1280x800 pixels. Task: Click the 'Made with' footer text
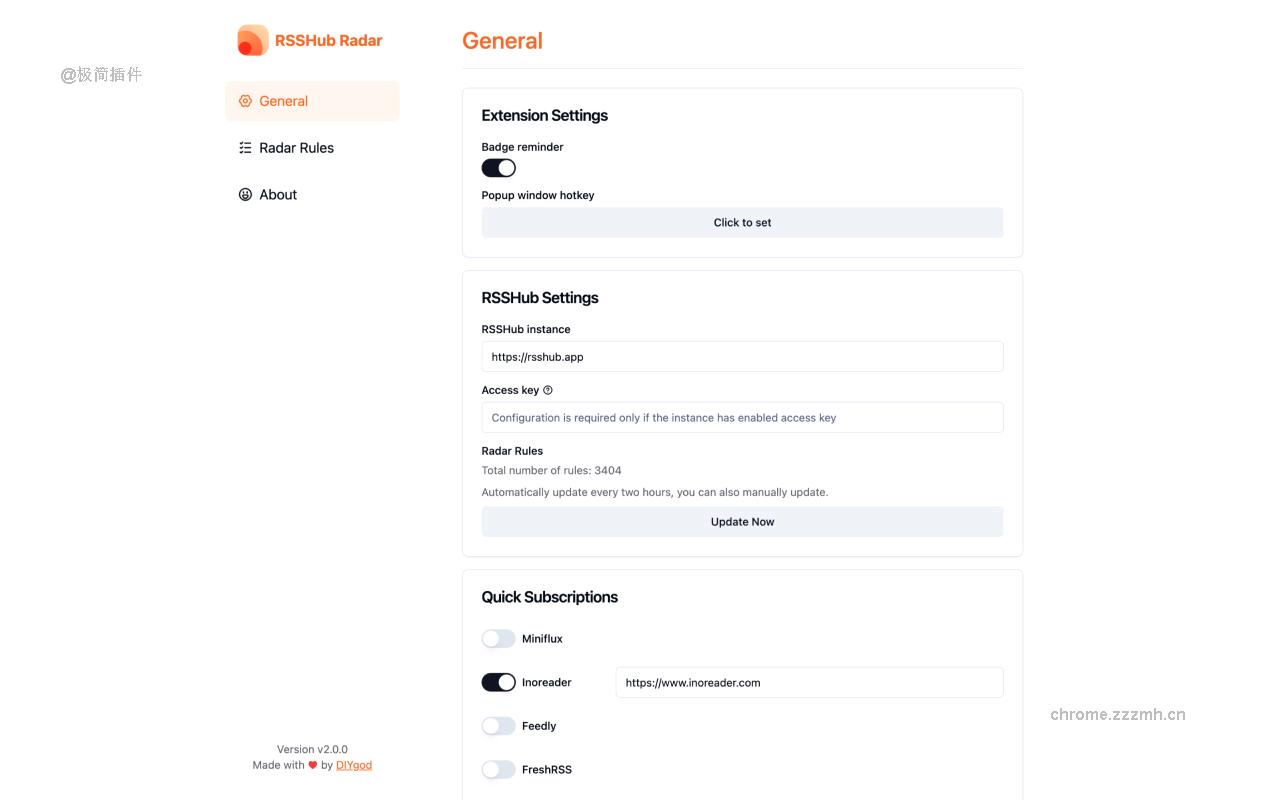pyautogui.click(x=278, y=765)
